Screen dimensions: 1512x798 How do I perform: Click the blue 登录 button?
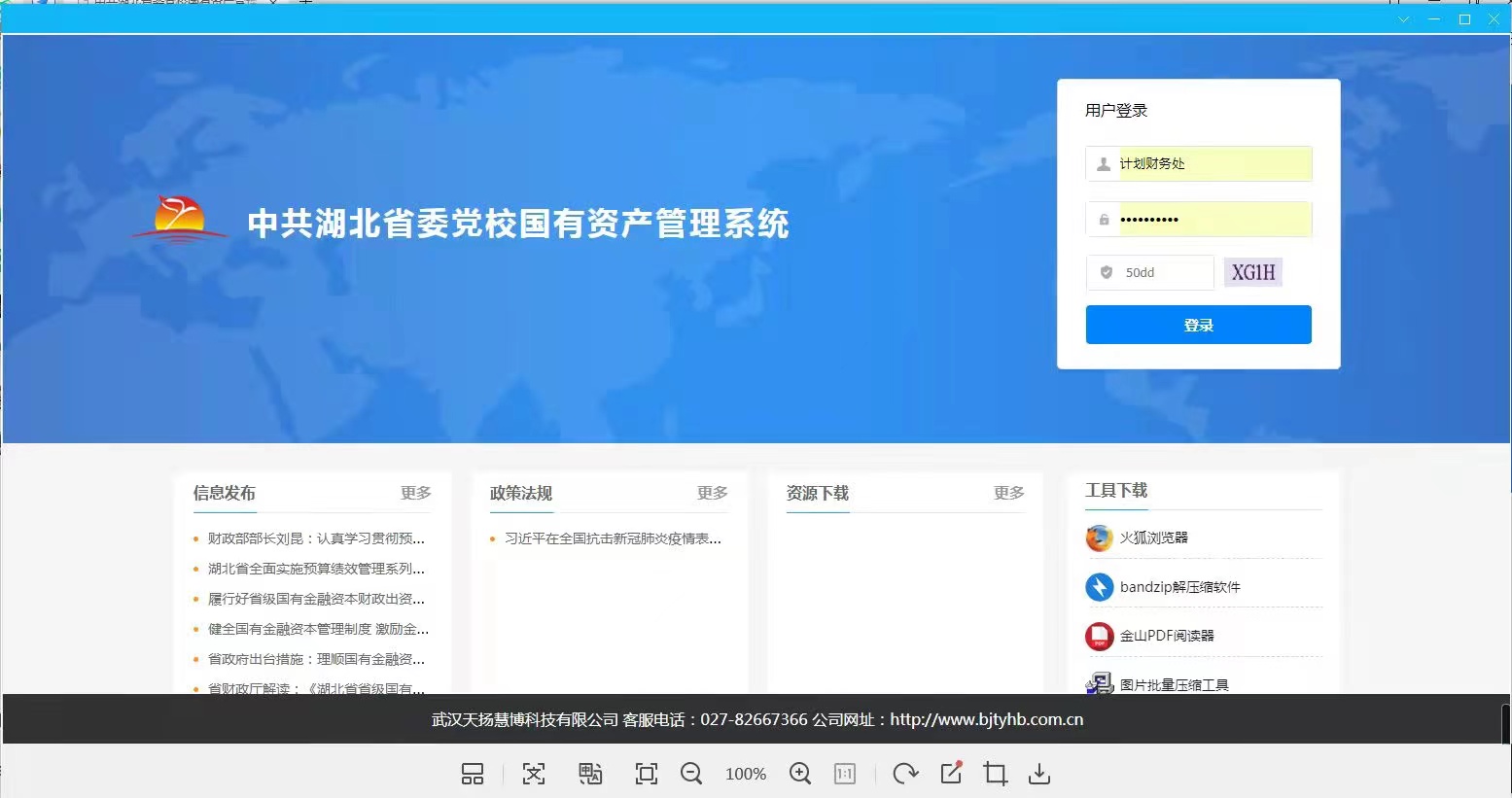(x=1199, y=325)
